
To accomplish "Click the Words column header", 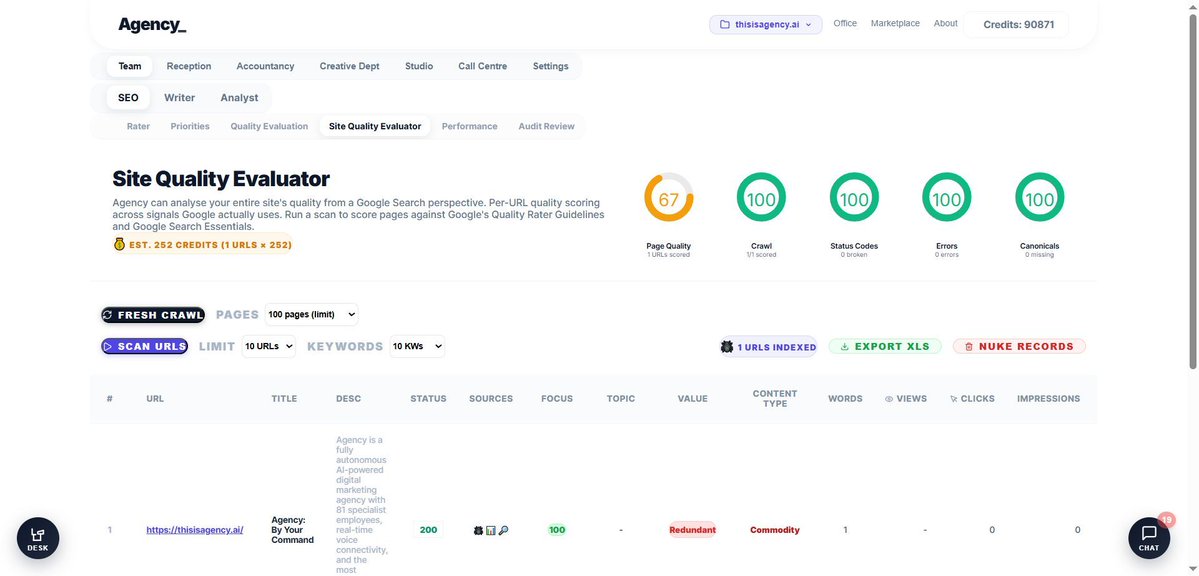I will point(845,399).
